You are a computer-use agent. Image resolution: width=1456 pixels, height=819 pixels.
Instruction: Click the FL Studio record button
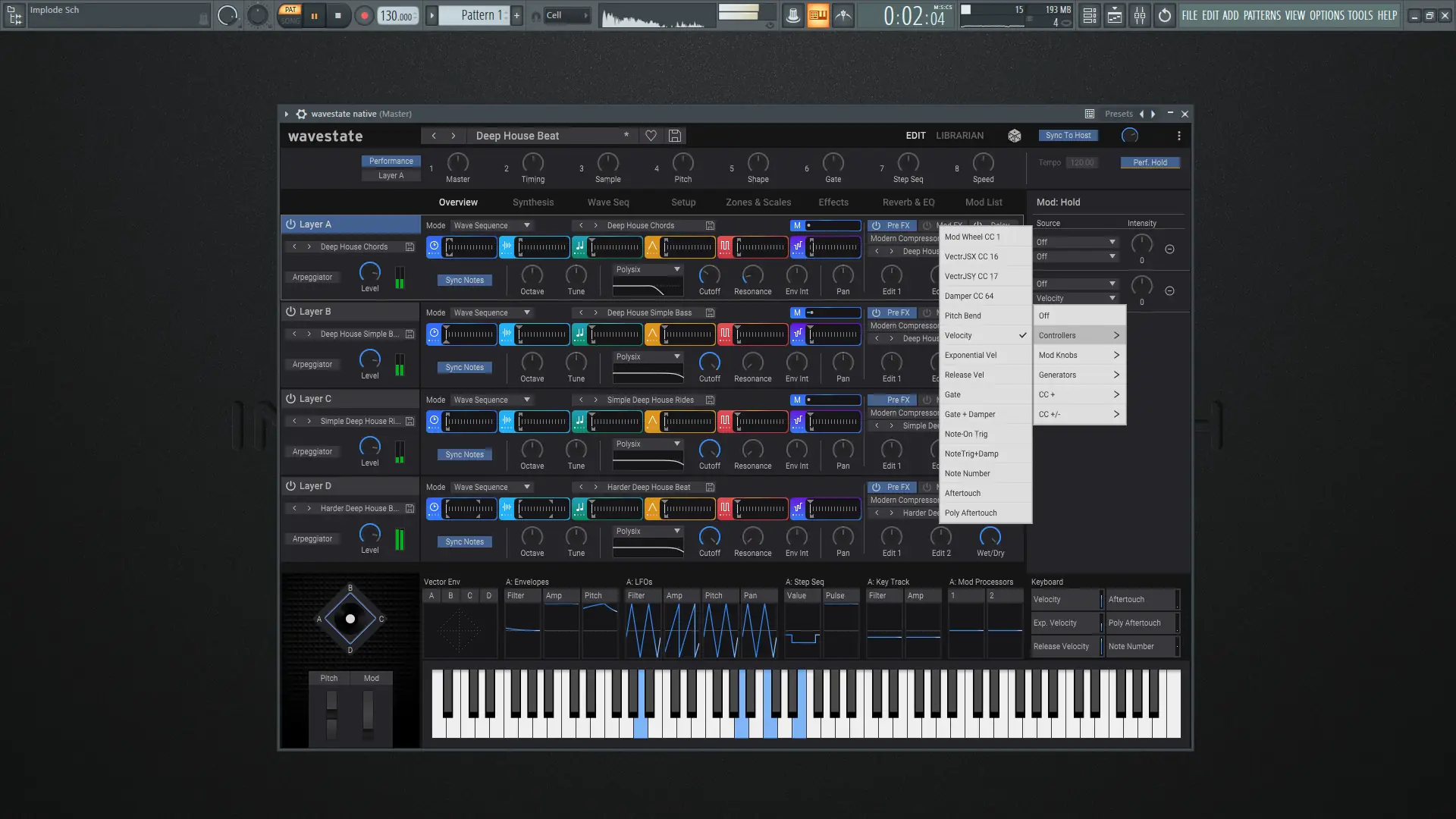365,15
